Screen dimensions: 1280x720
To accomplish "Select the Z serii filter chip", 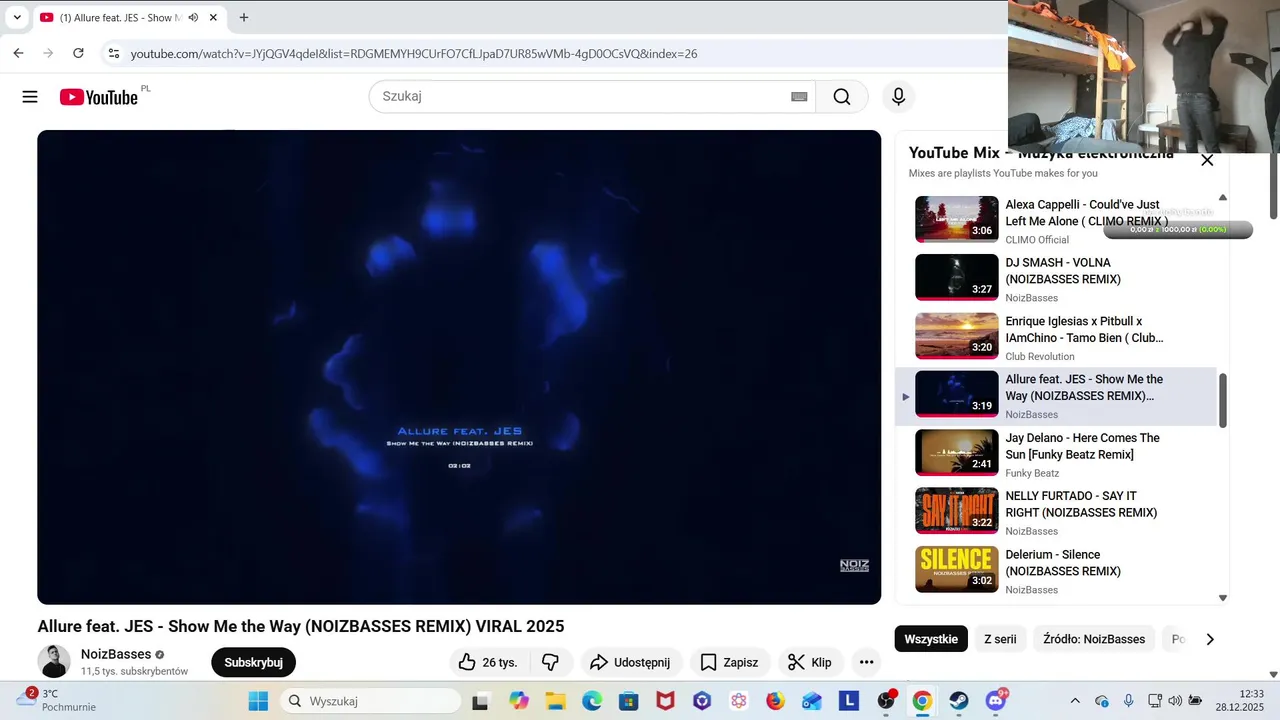I will (1000, 639).
